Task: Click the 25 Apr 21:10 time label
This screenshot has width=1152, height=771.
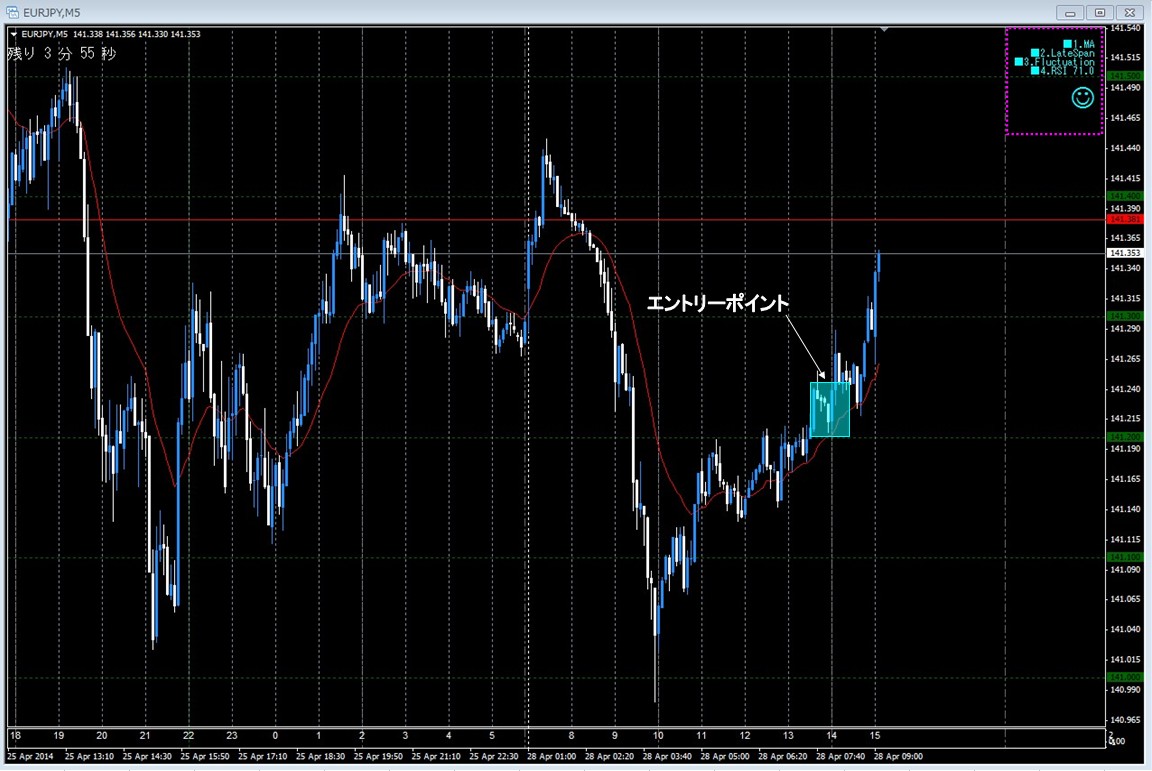Action: [x=436, y=756]
